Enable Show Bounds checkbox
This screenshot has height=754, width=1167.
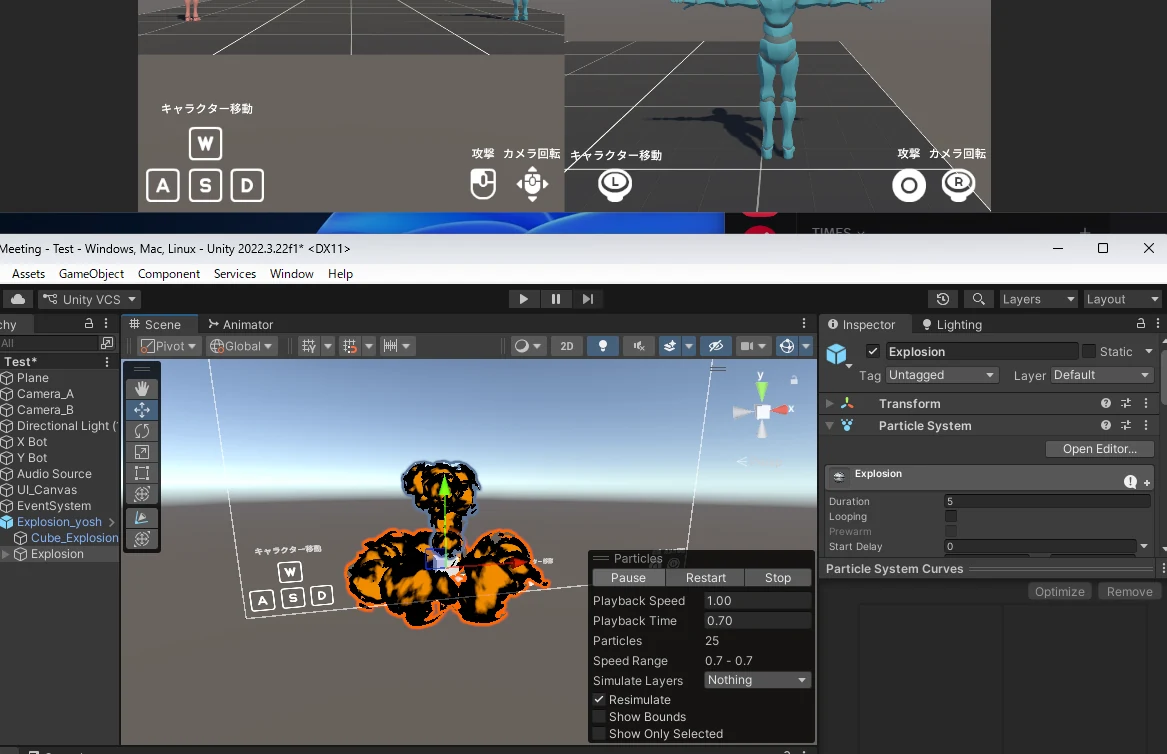point(599,717)
